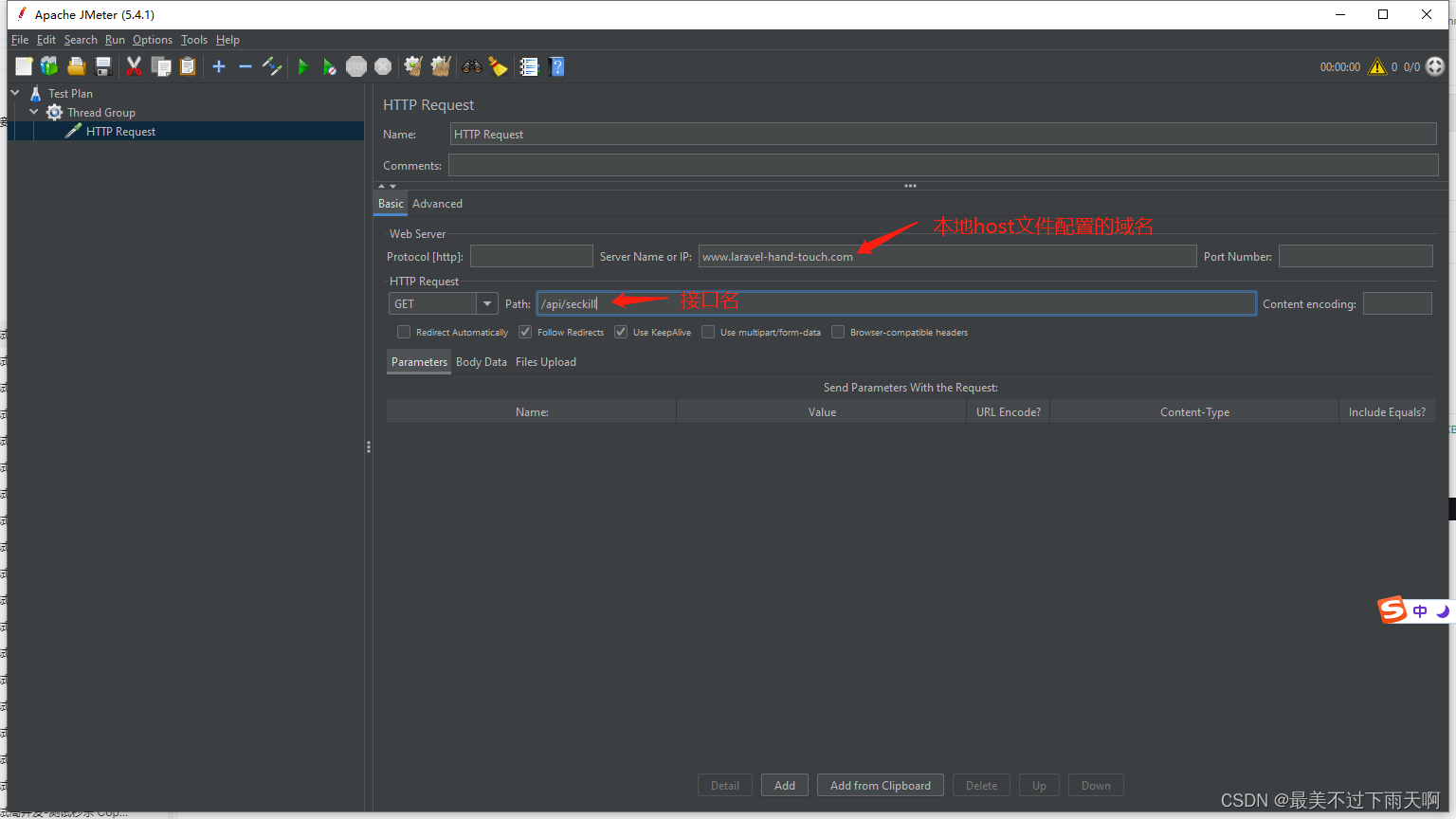
Task: Select the Parameters tab
Action: 419,362
